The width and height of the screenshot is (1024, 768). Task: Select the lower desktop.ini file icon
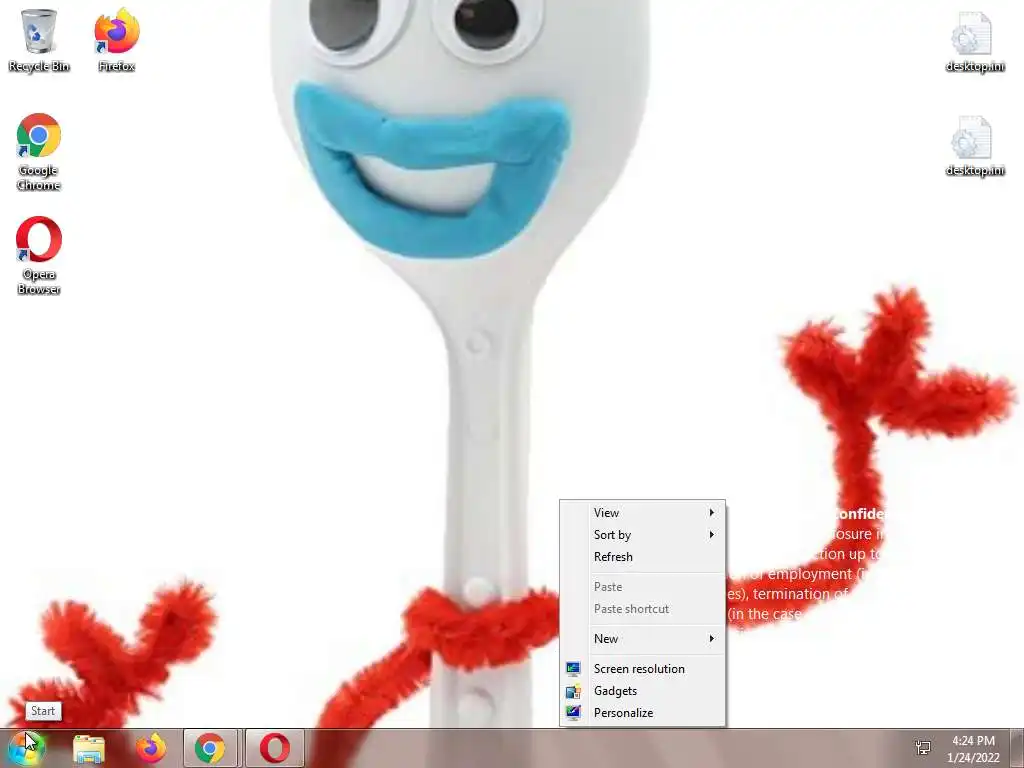[x=974, y=146]
